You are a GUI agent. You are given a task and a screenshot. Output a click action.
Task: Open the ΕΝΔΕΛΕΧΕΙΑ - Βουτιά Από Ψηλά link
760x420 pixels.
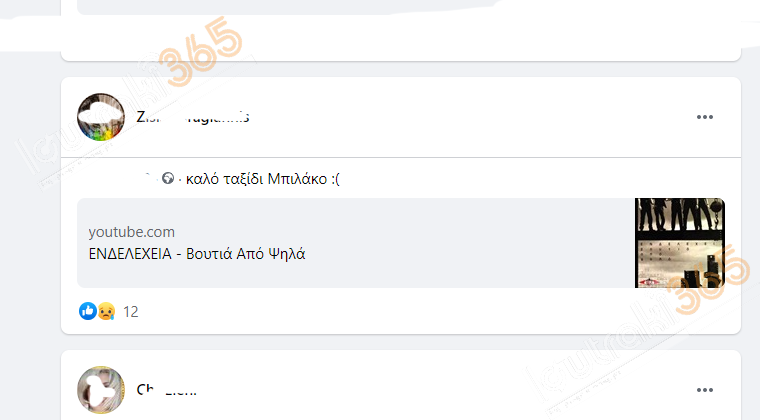(197, 254)
